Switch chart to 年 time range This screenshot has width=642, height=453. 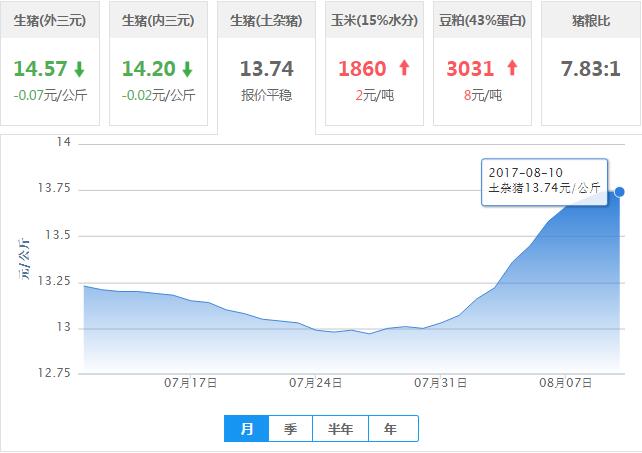click(x=391, y=429)
